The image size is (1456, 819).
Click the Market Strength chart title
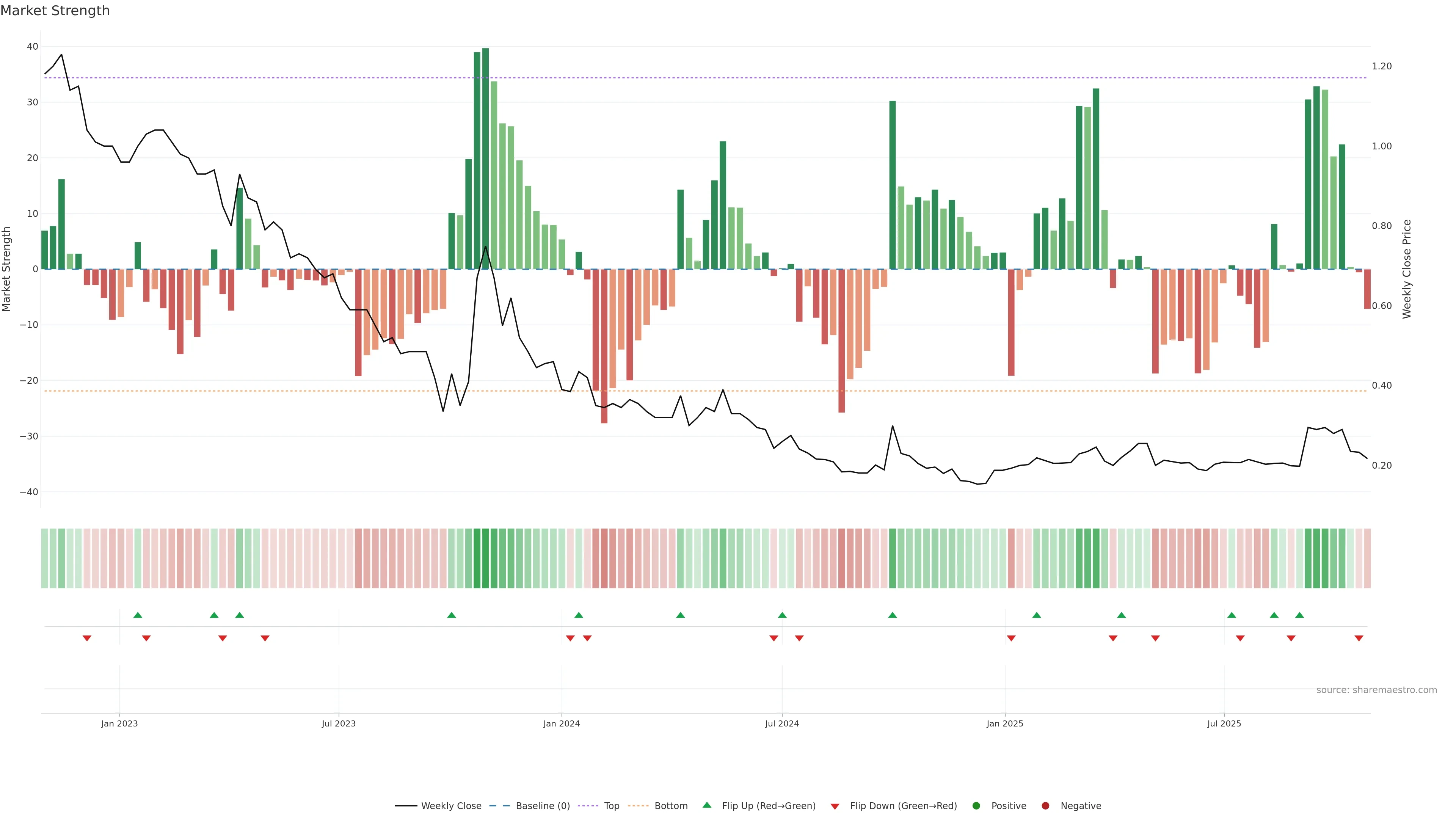point(55,11)
